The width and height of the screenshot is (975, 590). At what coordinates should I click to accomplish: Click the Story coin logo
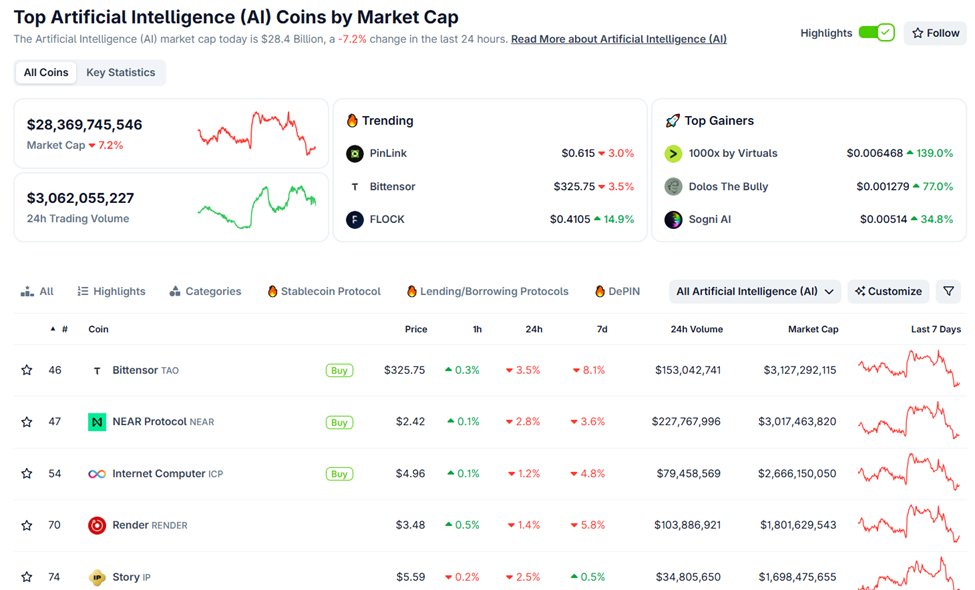(x=97, y=577)
